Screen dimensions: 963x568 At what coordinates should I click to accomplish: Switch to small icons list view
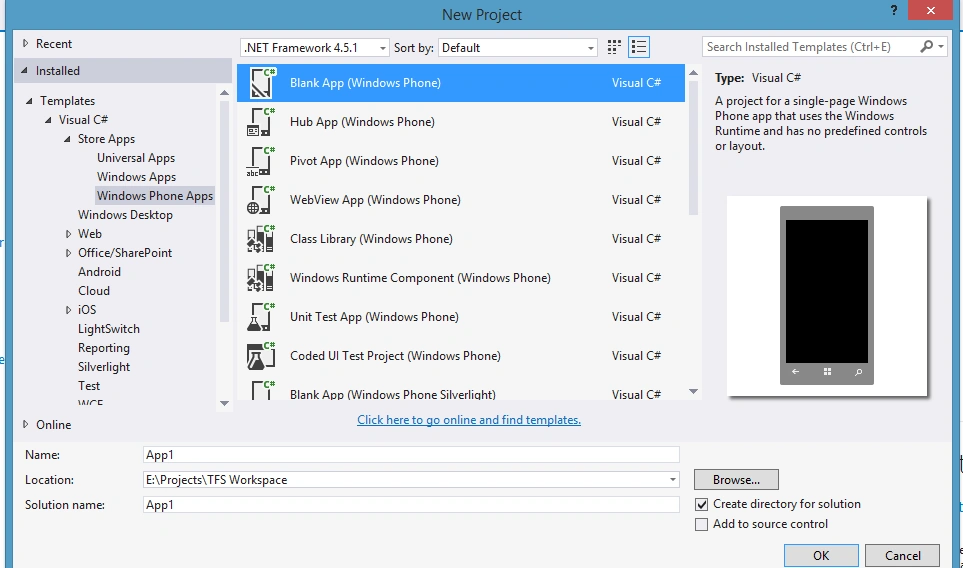tap(639, 47)
